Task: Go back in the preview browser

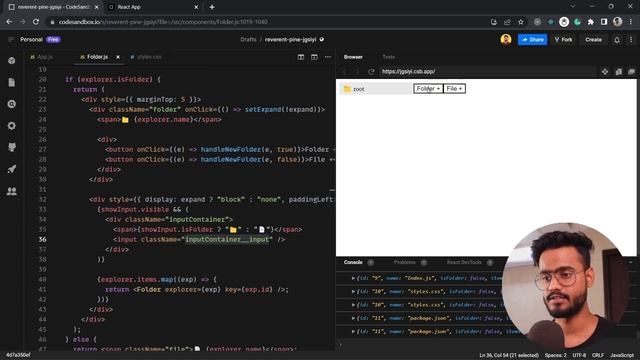Action: click(344, 72)
